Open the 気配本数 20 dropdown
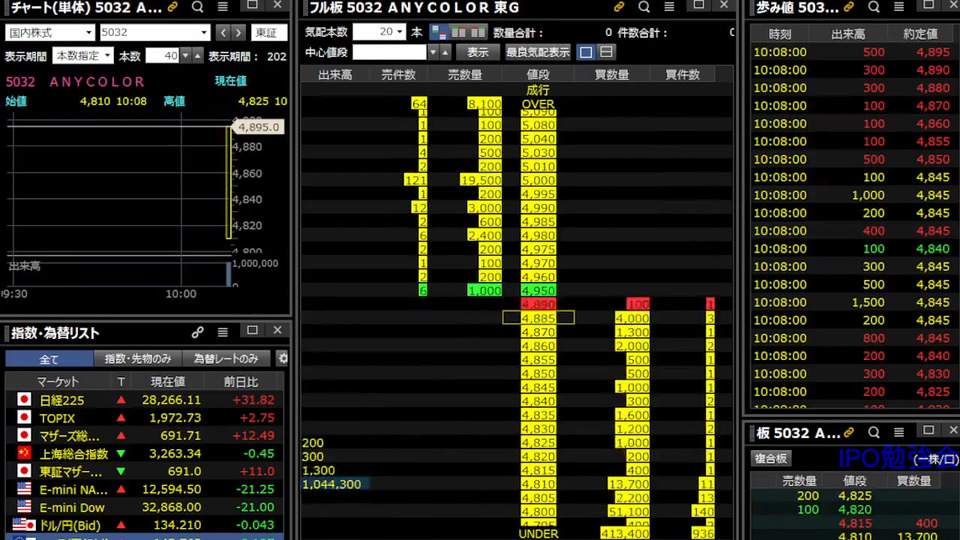960x540 pixels. [379, 32]
